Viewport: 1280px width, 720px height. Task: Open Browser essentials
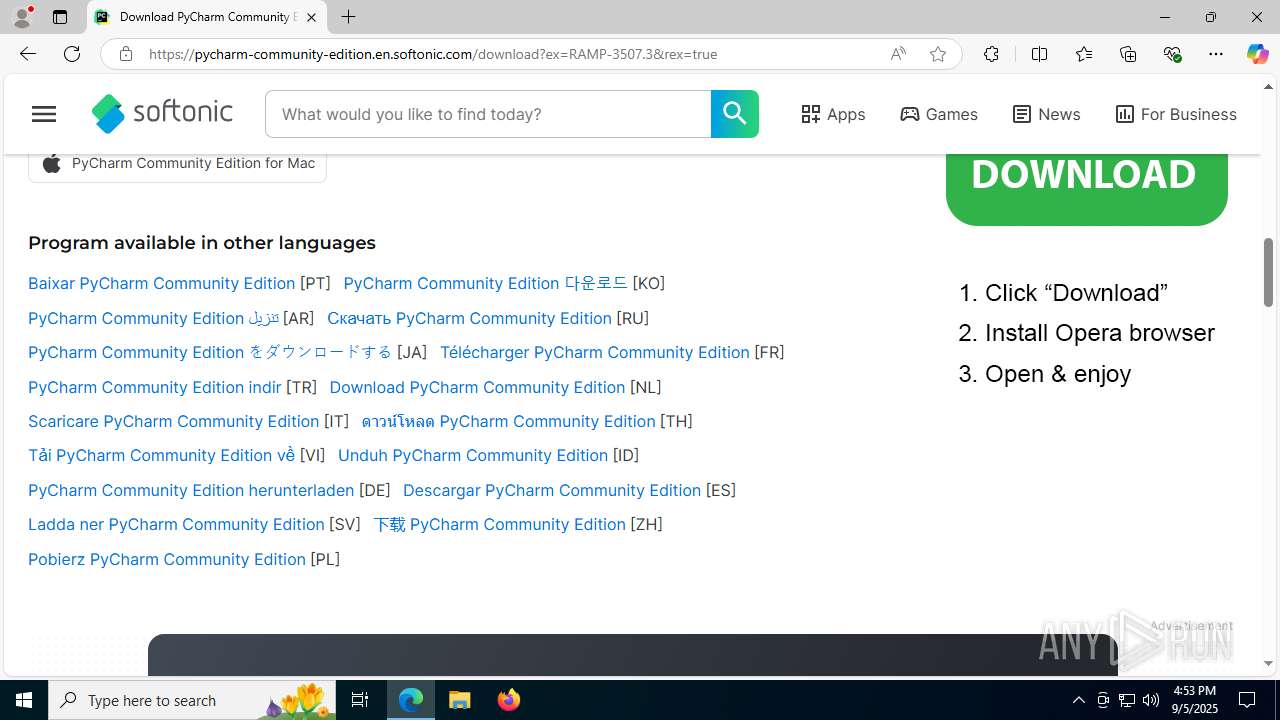click(x=1172, y=54)
